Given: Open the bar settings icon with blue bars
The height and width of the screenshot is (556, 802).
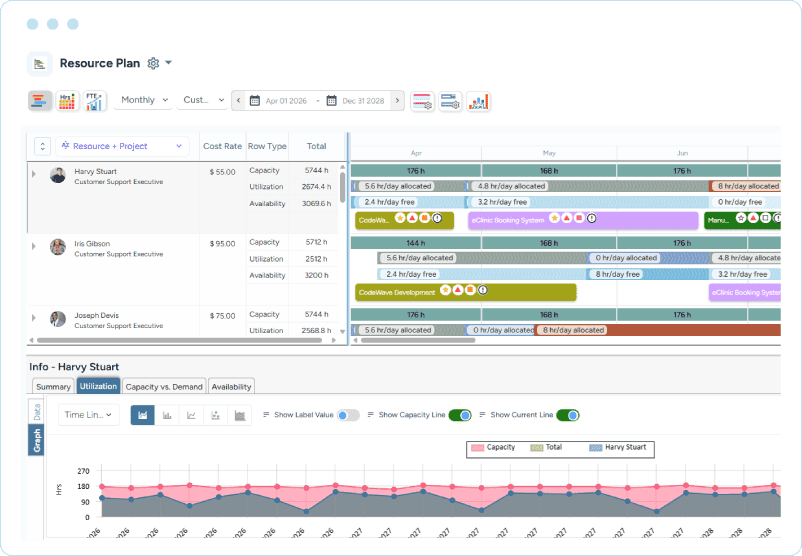Looking at the screenshot, I should pos(450,101).
